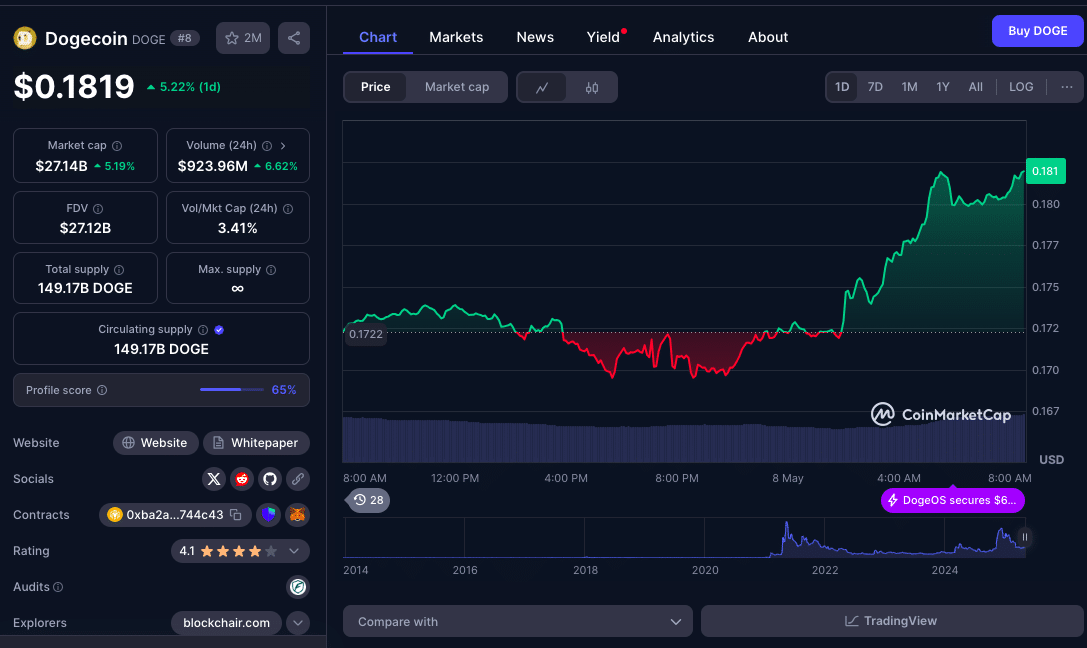
Task: Click verified badge by Circulating supply
Action: click(x=219, y=330)
